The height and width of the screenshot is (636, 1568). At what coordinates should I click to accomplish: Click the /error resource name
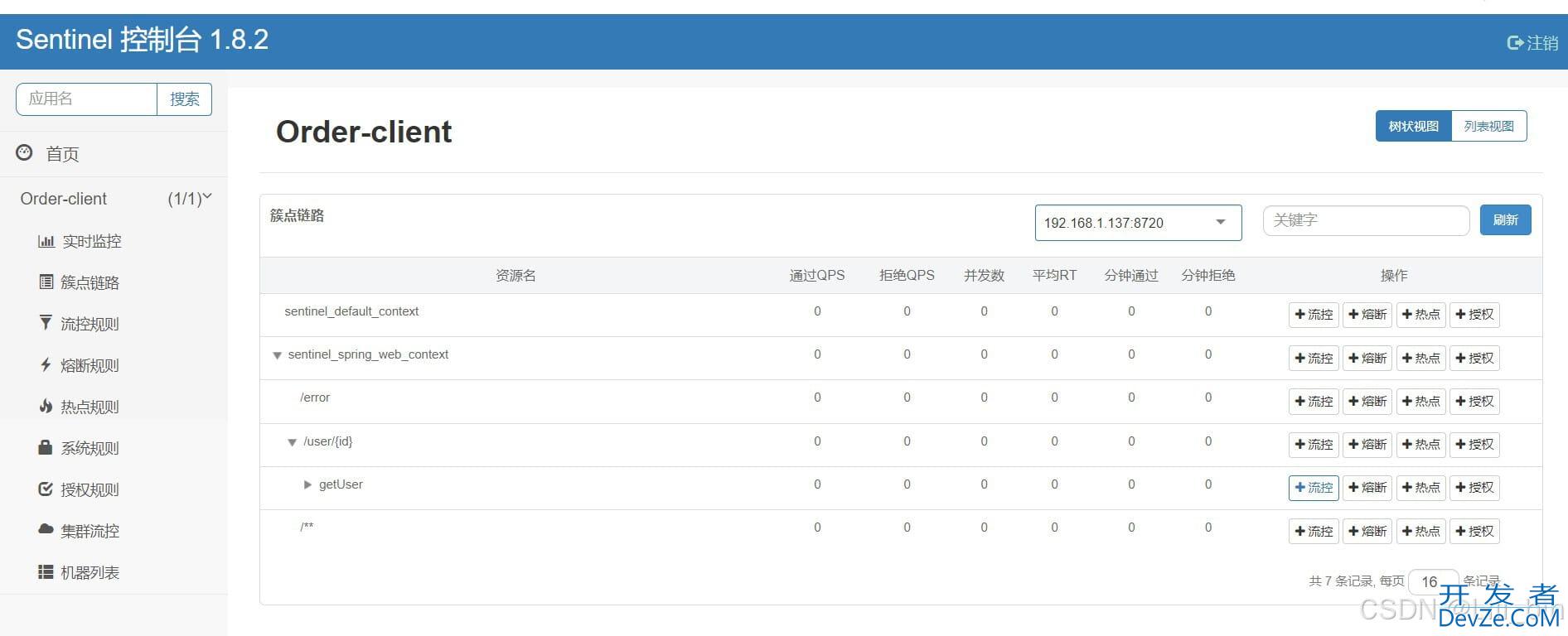[315, 397]
